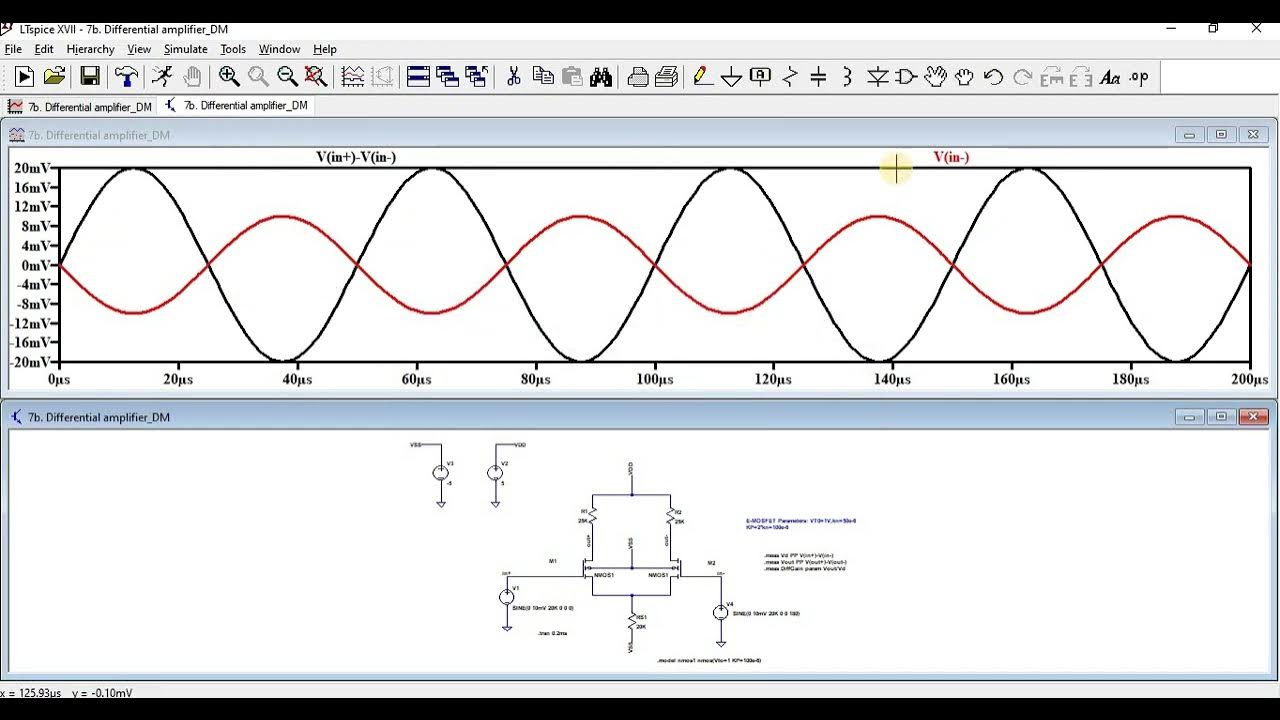The width and height of the screenshot is (1280, 720).
Task: Click the Autorange waveform icon
Action: (x=353, y=76)
